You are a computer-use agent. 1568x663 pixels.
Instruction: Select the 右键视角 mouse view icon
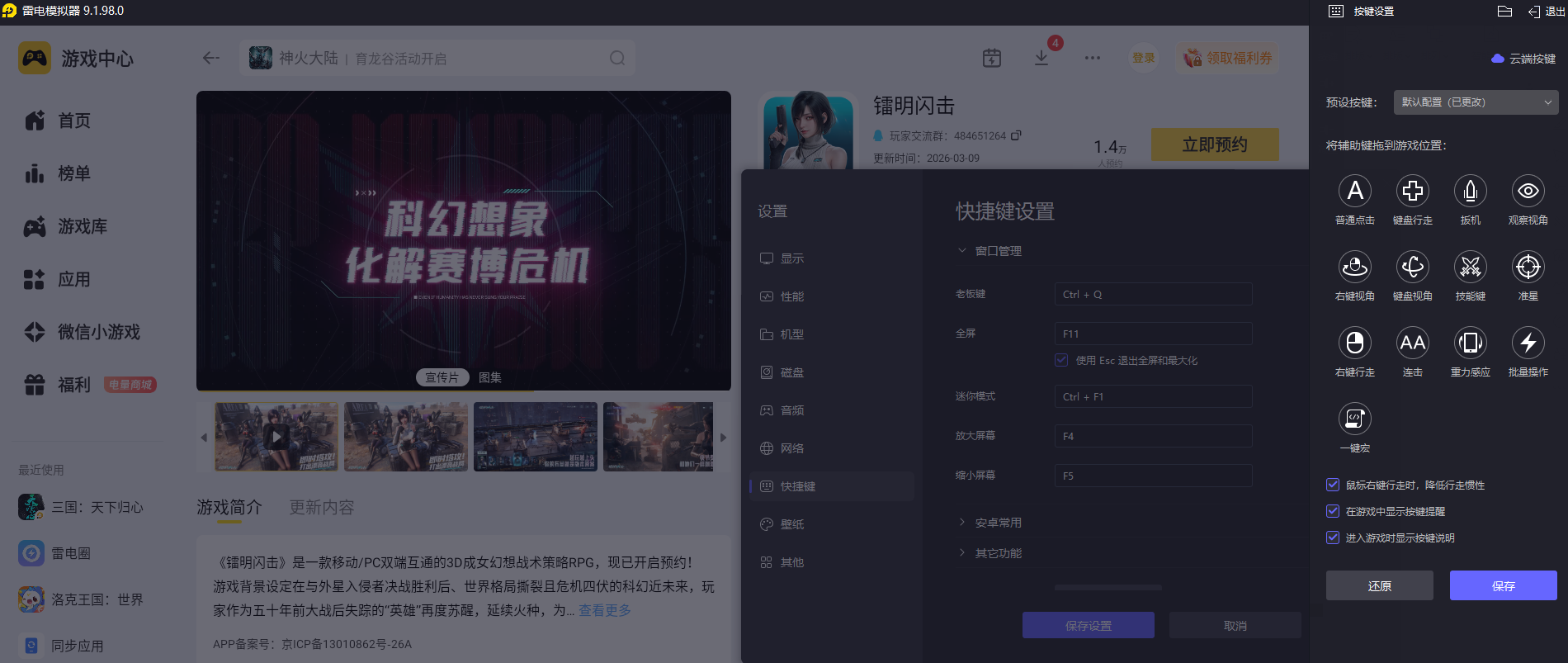1354,267
